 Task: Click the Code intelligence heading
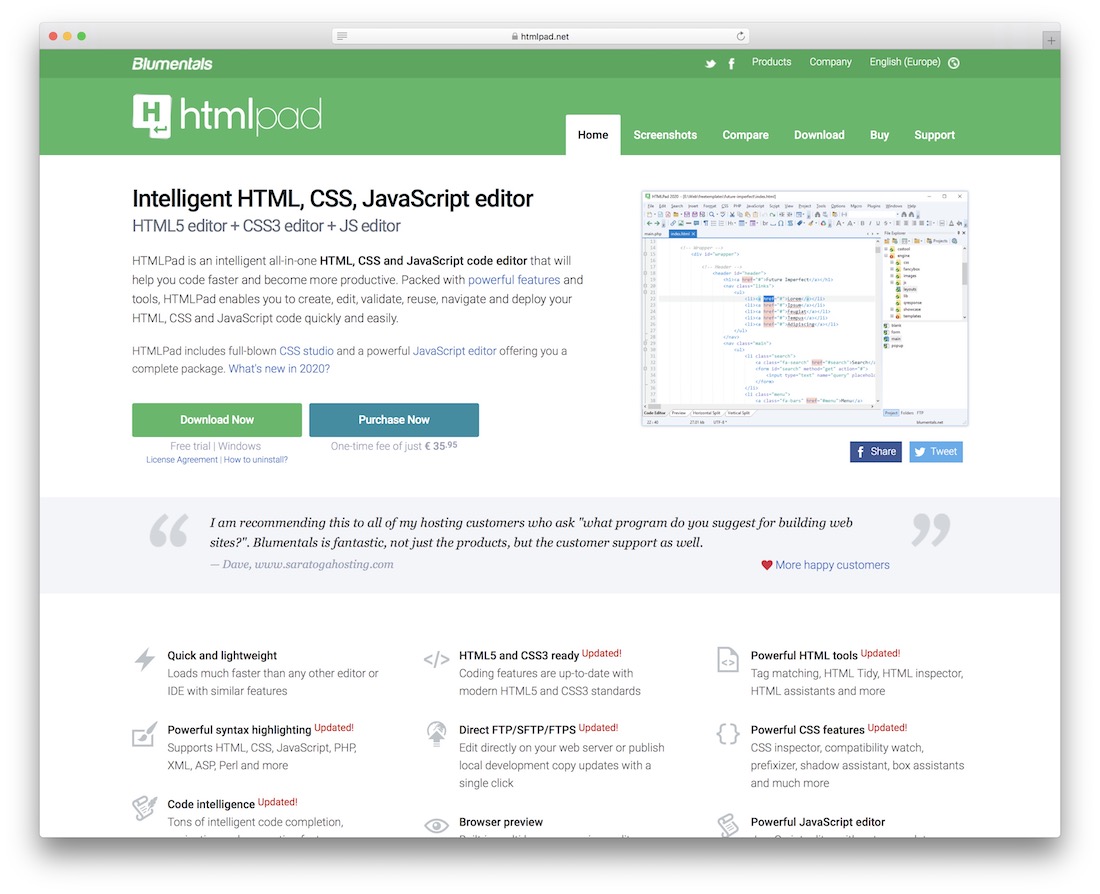click(210, 804)
